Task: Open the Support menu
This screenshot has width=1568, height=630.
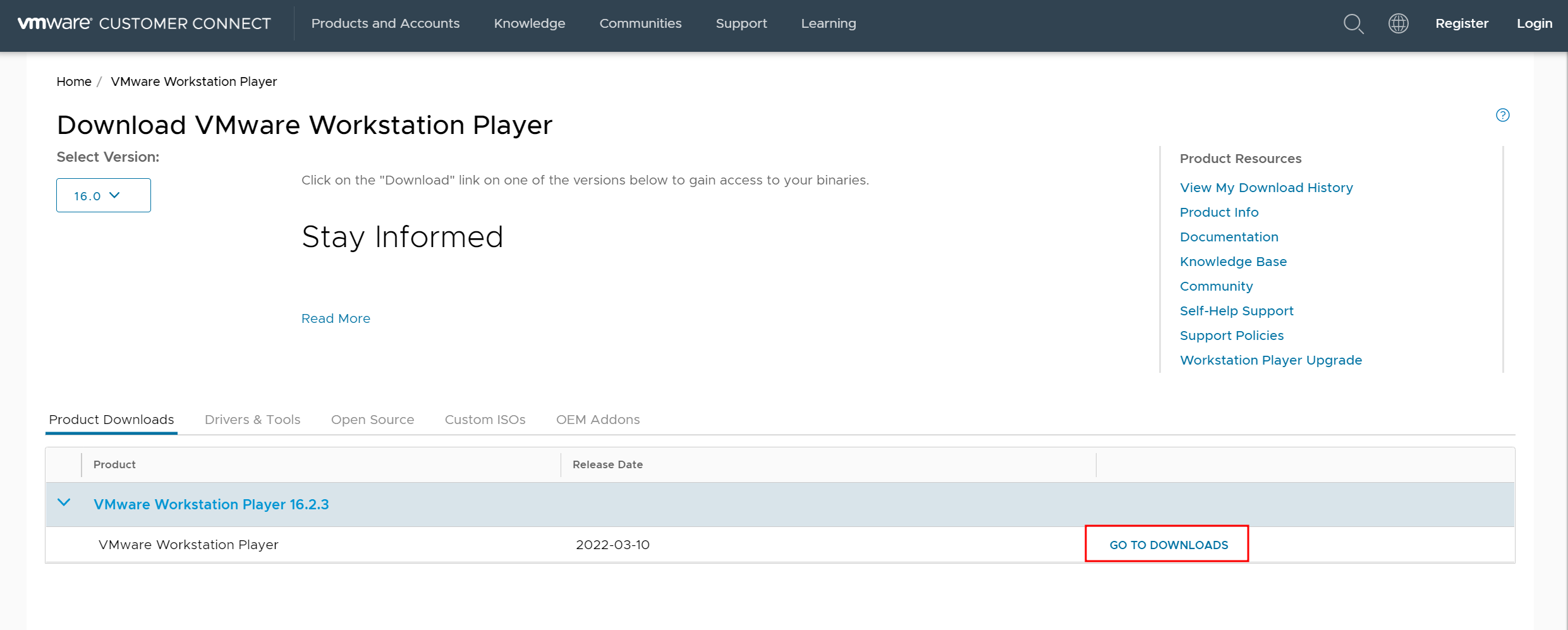Action: pyautogui.click(x=741, y=23)
